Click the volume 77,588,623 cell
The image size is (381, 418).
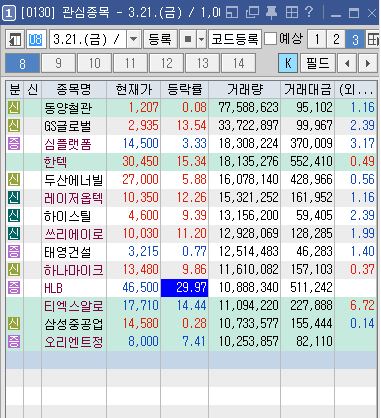coord(249,108)
